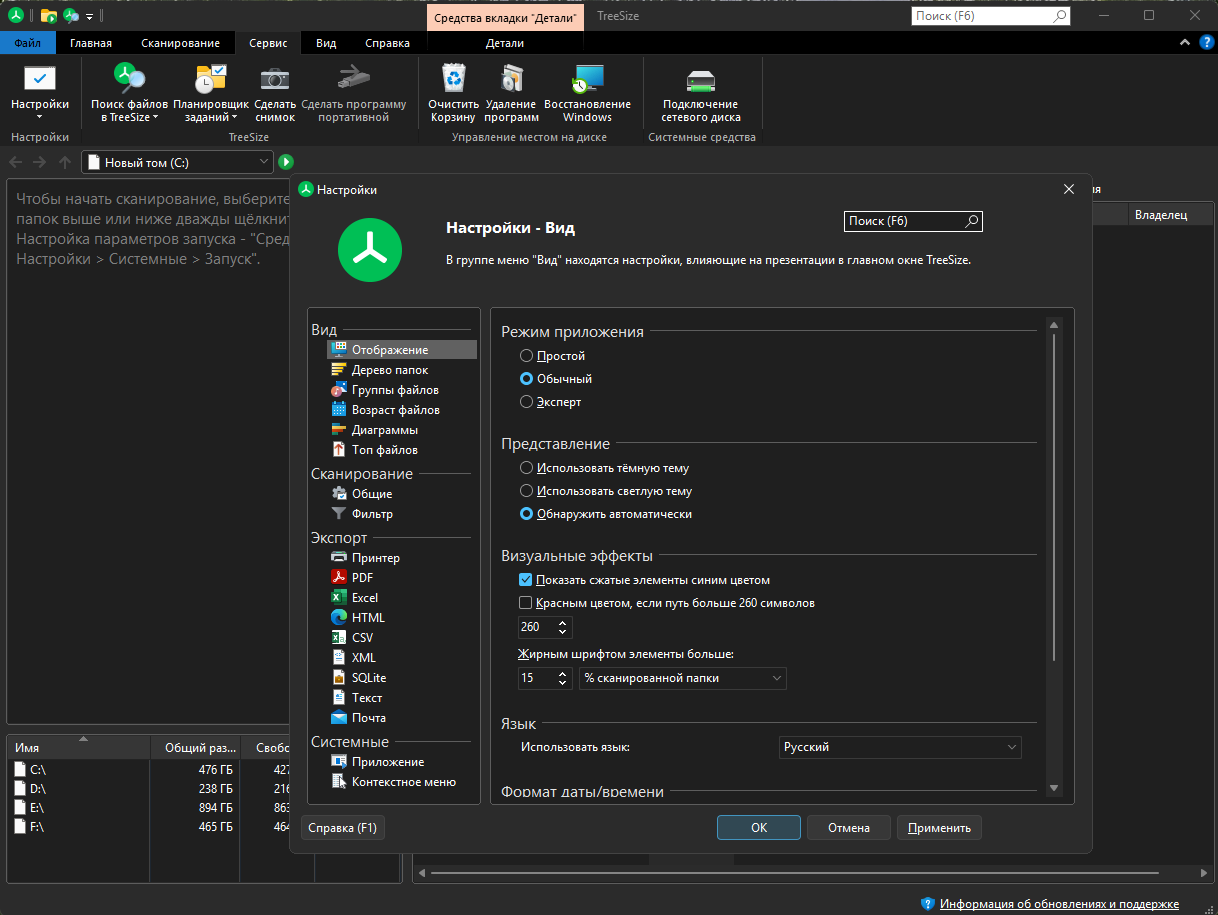Open the Новый том (C:) drive dropdown

click(178, 162)
